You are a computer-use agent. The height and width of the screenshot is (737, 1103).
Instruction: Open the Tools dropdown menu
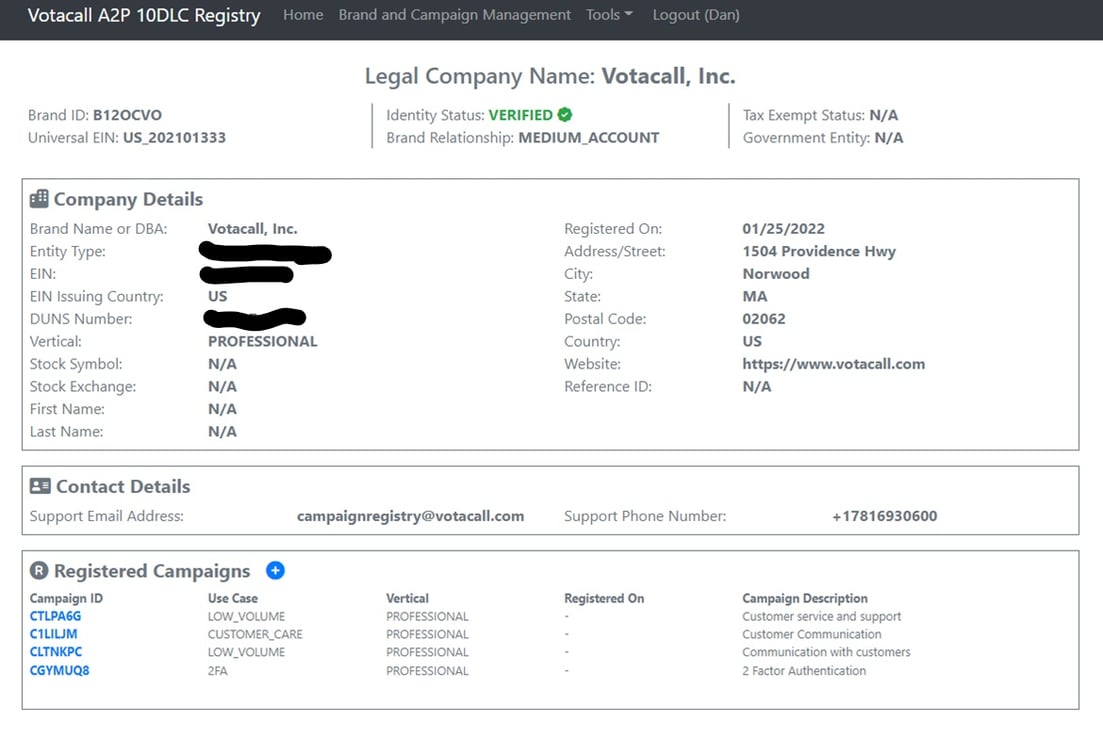pyautogui.click(x=609, y=15)
